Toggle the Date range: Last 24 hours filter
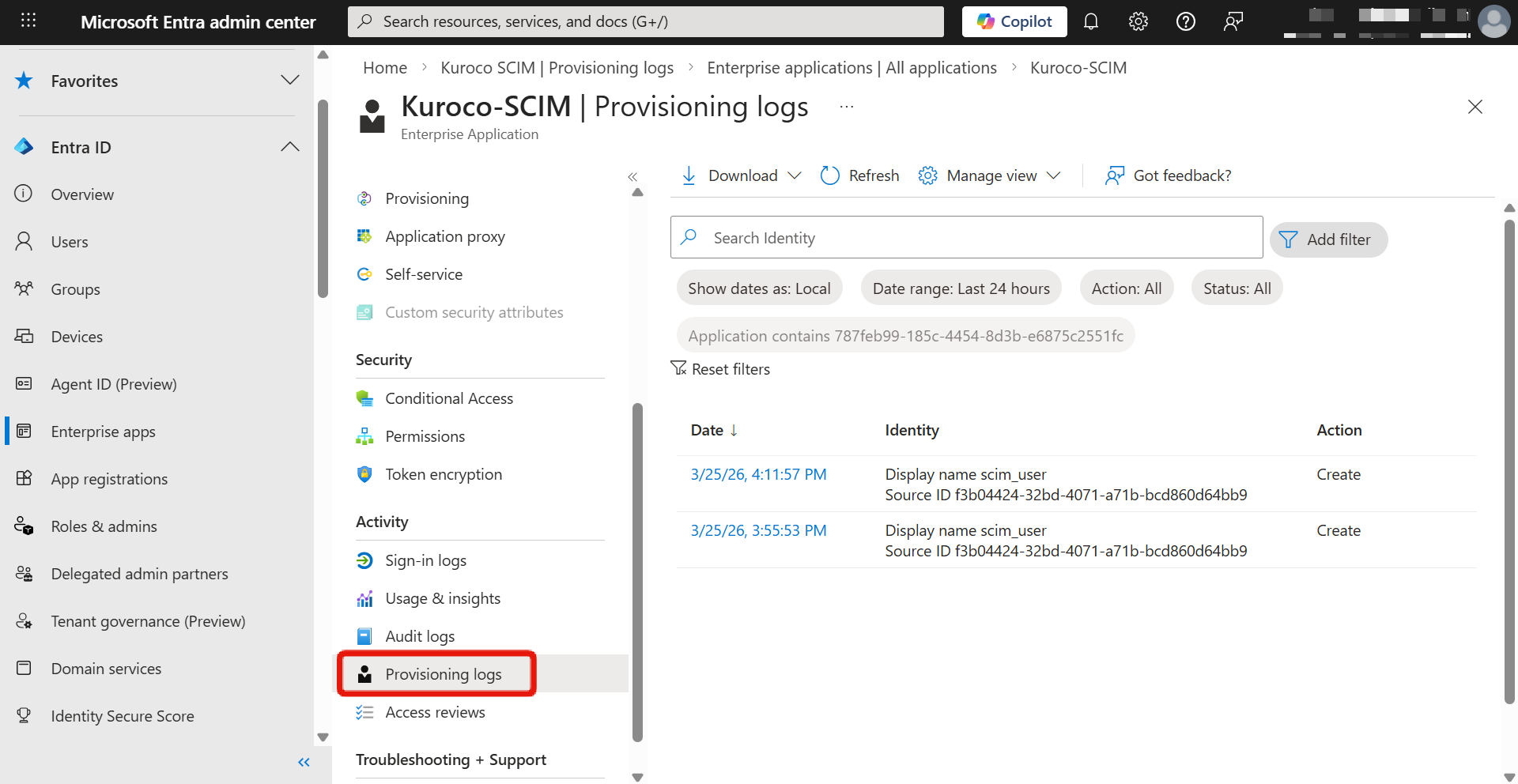The width and height of the screenshot is (1518, 784). (x=961, y=288)
